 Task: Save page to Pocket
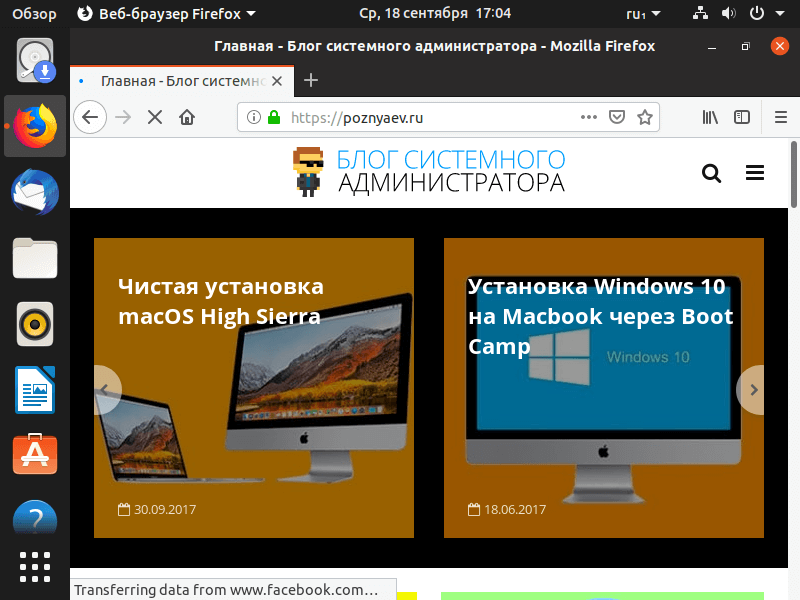[x=617, y=117]
